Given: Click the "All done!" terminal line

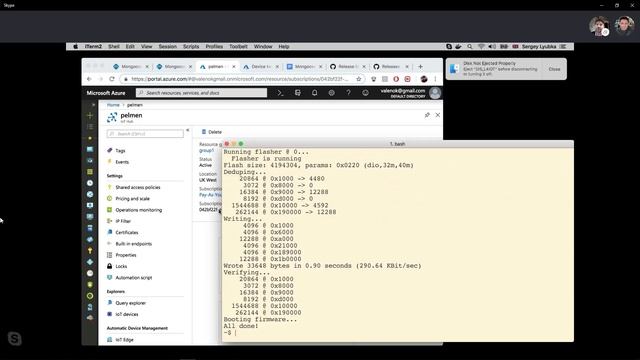Looking at the screenshot, I should (241, 326).
